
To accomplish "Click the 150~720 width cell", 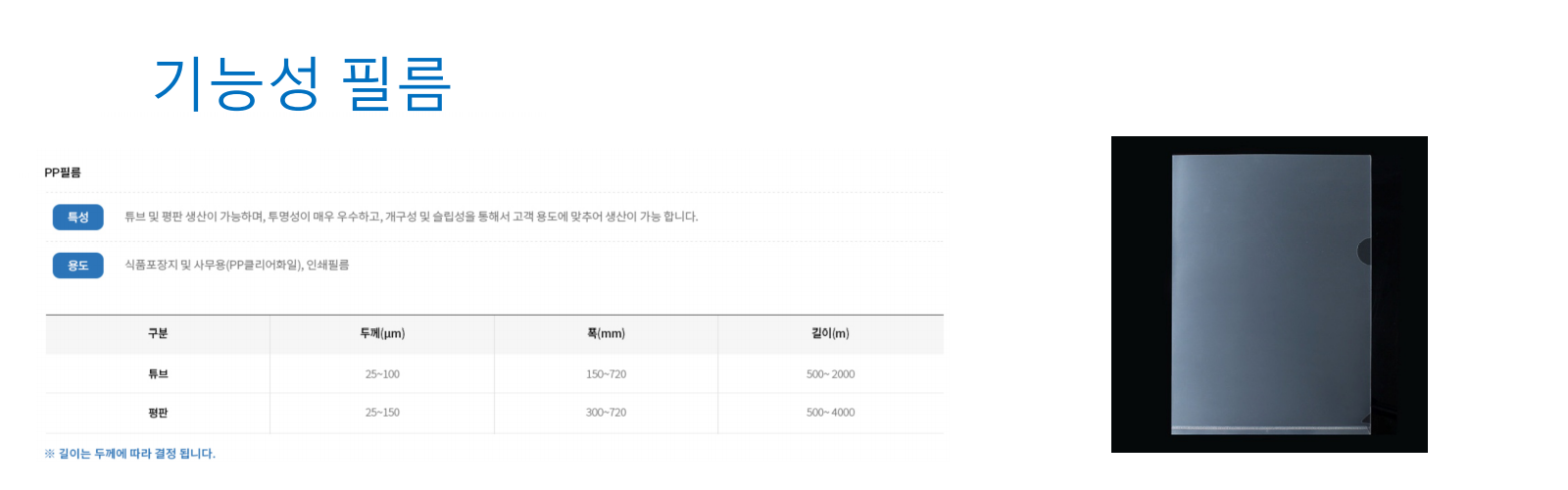I will click(606, 374).
